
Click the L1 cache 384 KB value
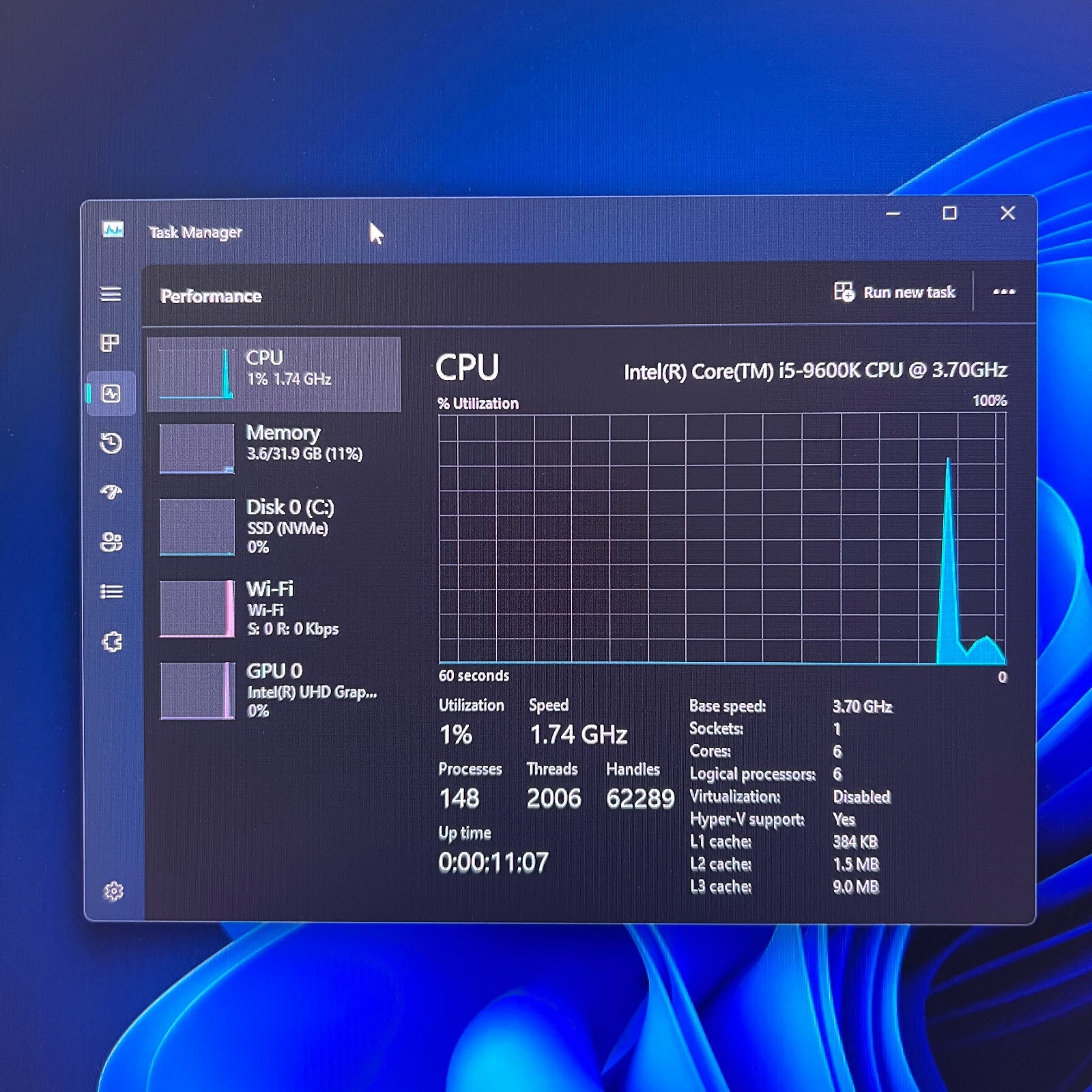pos(855,842)
